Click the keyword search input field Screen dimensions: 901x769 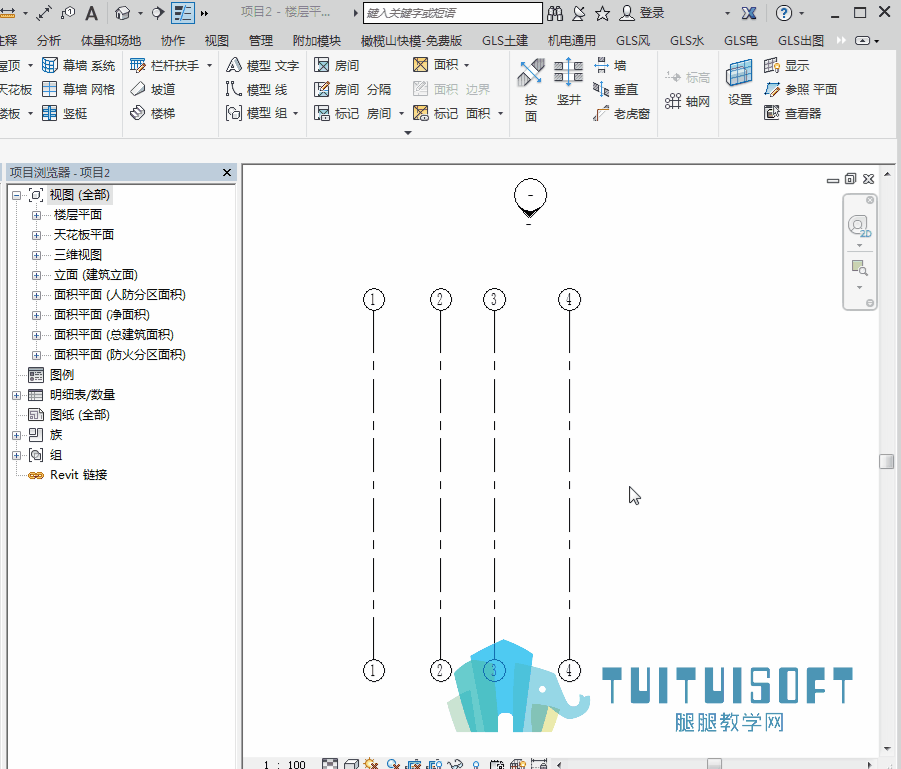(x=452, y=13)
